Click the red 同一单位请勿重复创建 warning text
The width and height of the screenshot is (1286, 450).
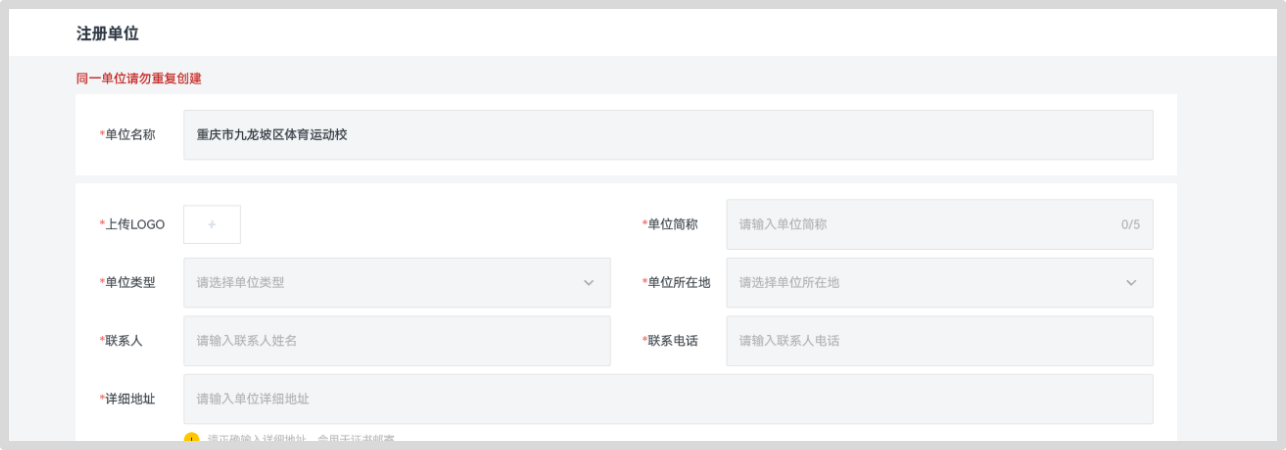point(139,78)
